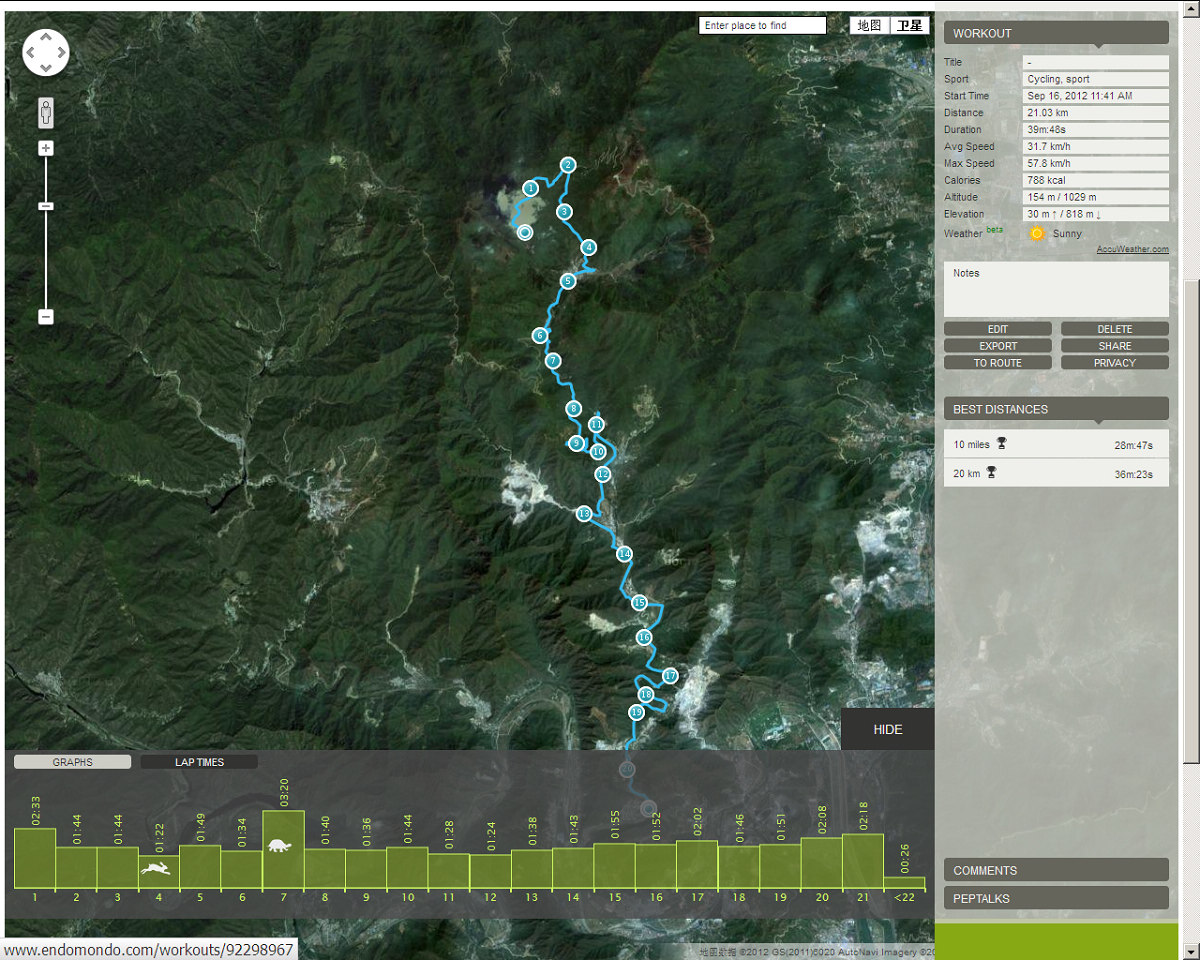This screenshot has width=1200, height=960.
Task: Open the AccuWeather.com link
Action: point(1132,250)
